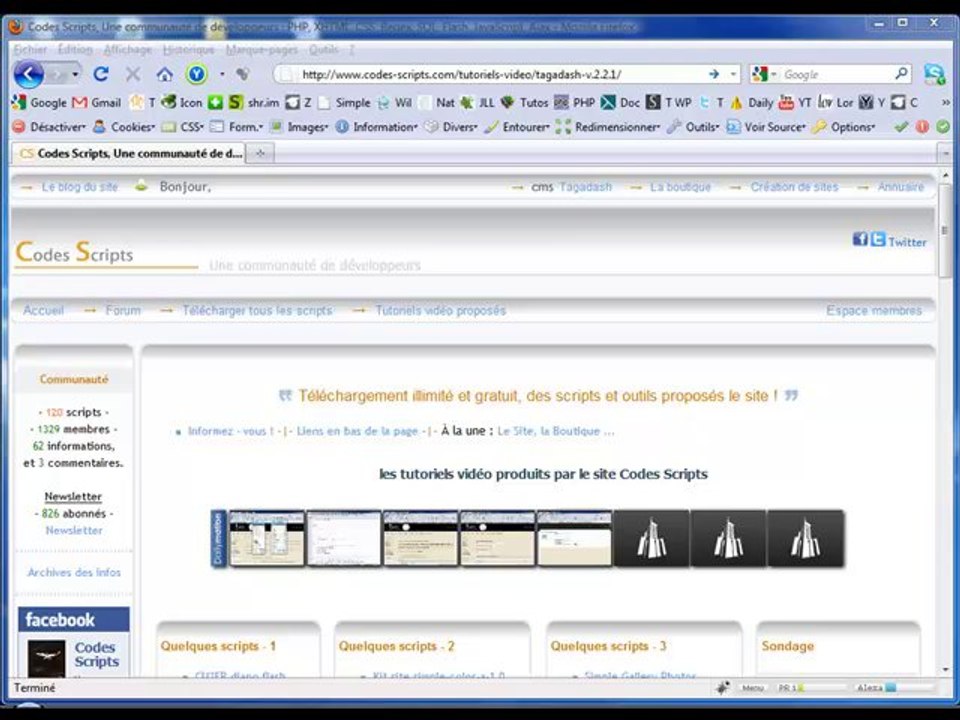The height and width of the screenshot is (720, 960).
Task: Click the green checkmark validation icon
Action: point(901,127)
